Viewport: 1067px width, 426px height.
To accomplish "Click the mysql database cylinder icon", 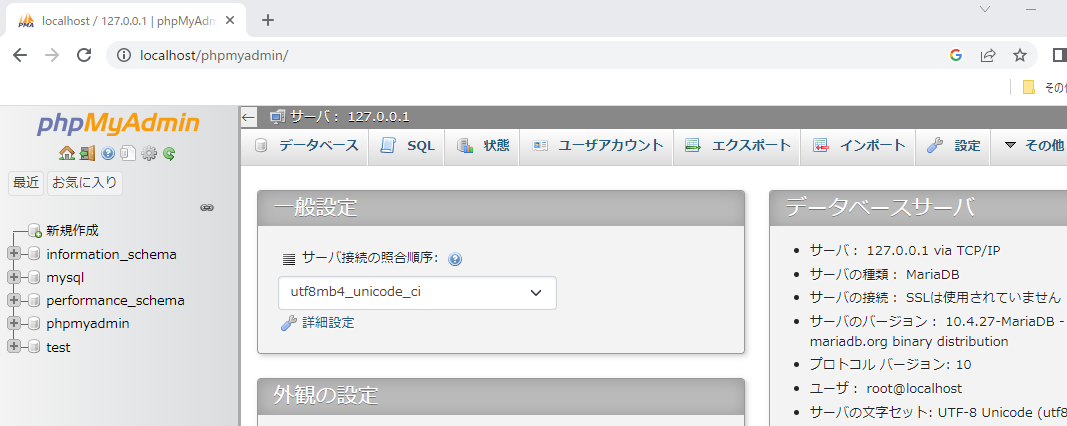I will click(34, 277).
